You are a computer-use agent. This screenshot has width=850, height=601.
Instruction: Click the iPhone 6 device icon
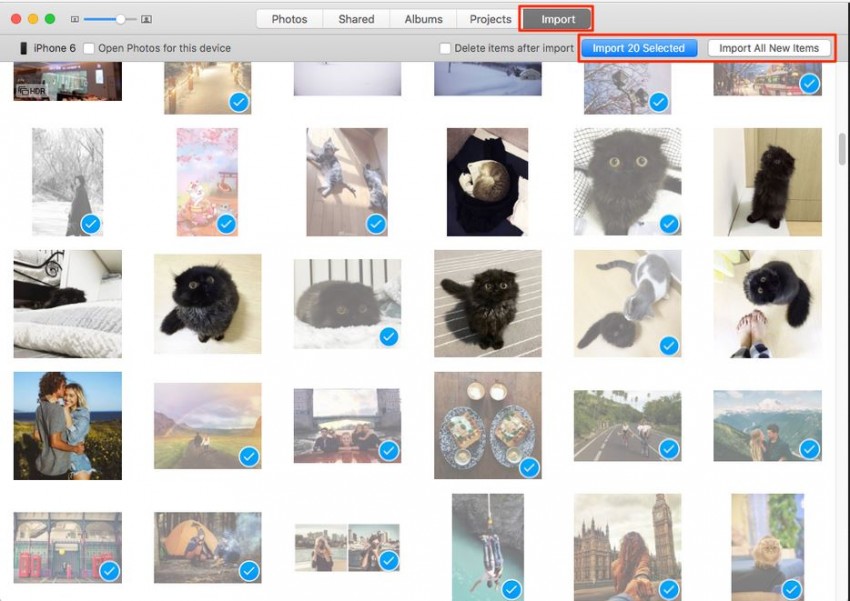[23, 48]
